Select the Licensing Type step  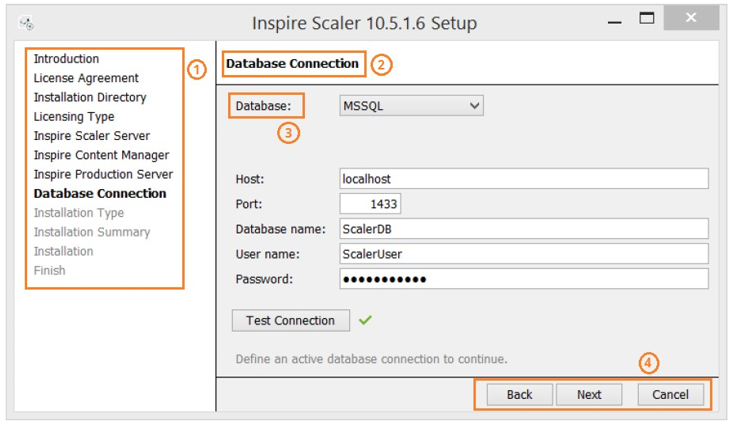[x=74, y=117]
